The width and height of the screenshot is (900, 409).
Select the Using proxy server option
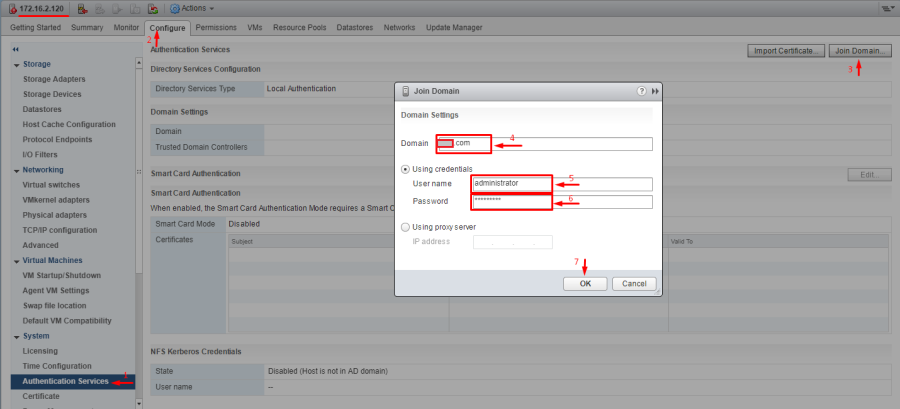click(405, 227)
